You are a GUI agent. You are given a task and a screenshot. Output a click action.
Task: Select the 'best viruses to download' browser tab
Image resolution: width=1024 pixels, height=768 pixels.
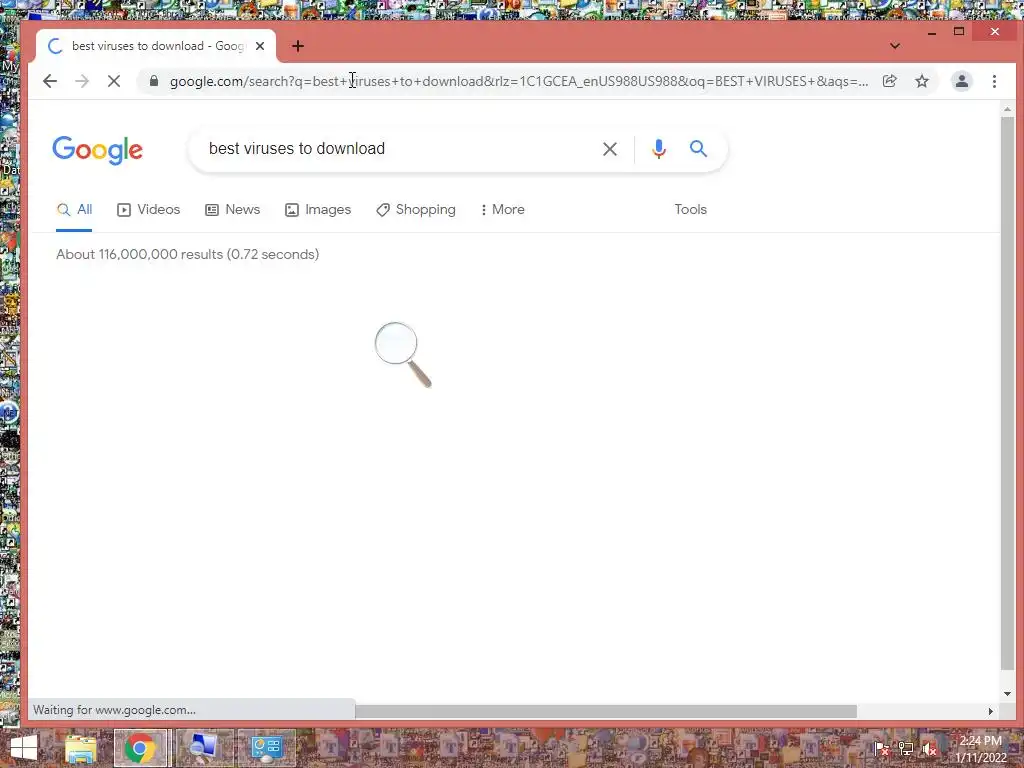pyautogui.click(x=156, y=46)
